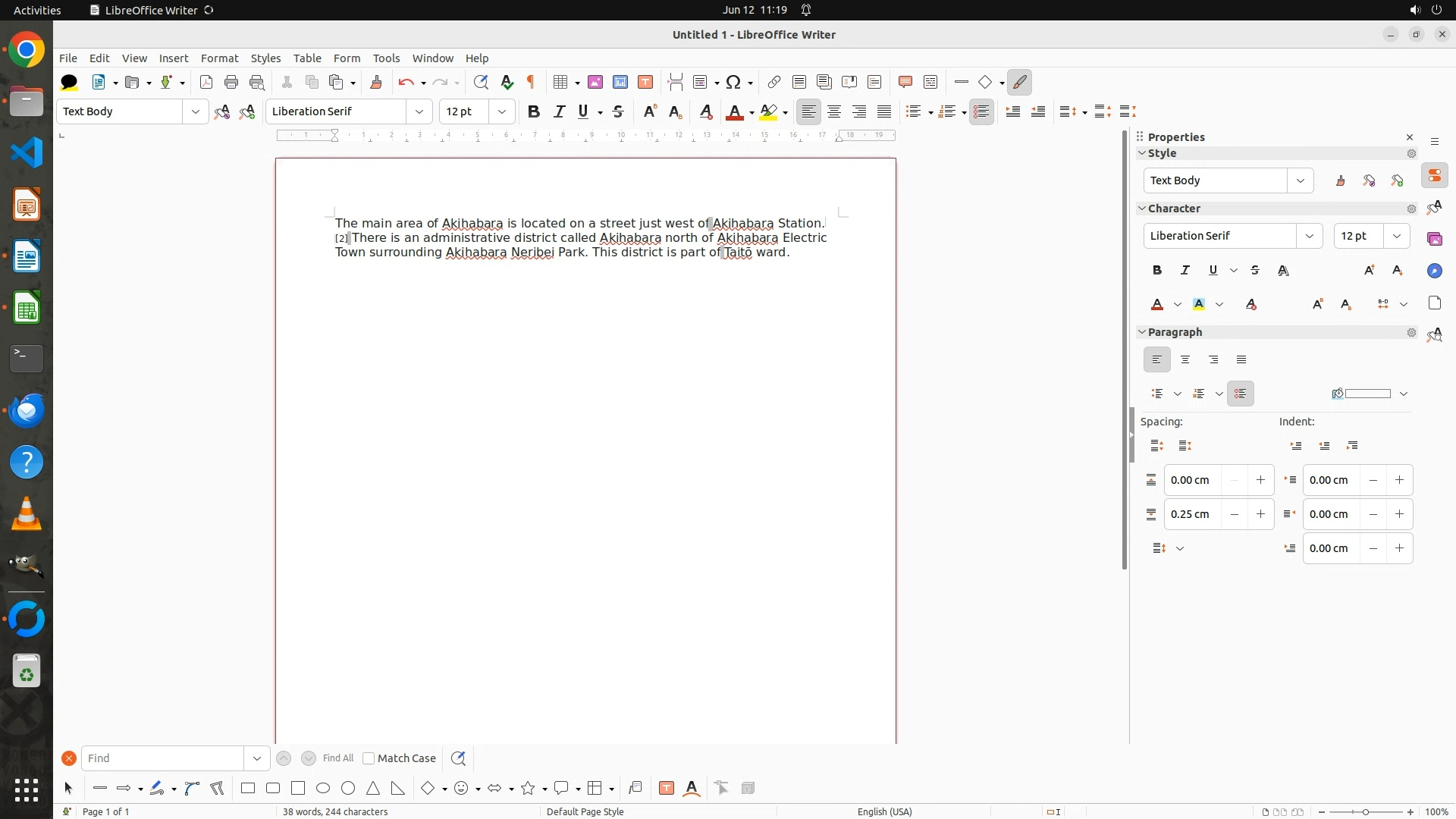1456x819 pixels.
Task: Select the Ellipse shape in drawing toolbar
Action: click(323, 789)
